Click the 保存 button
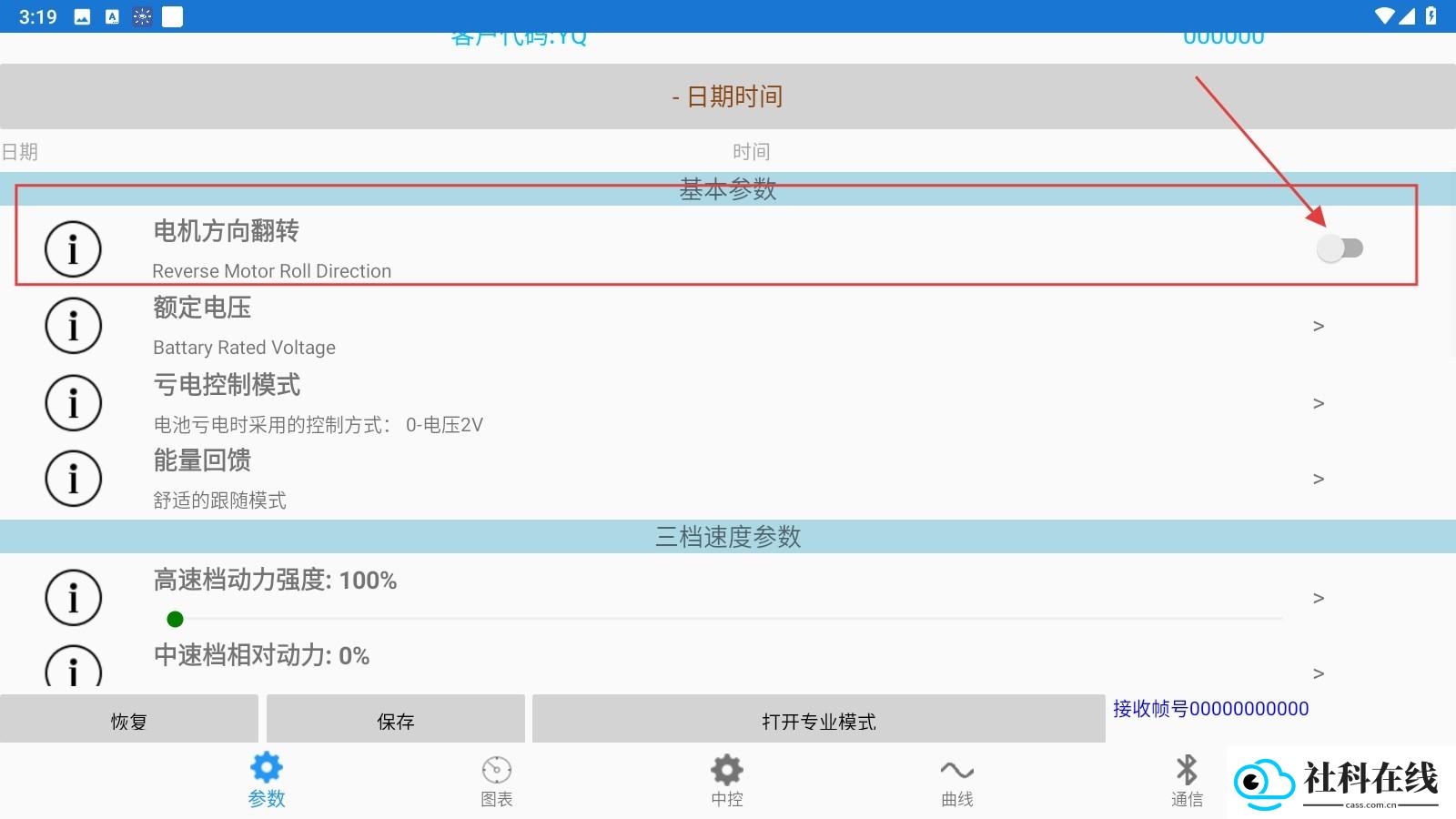1456x819 pixels. click(396, 721)
